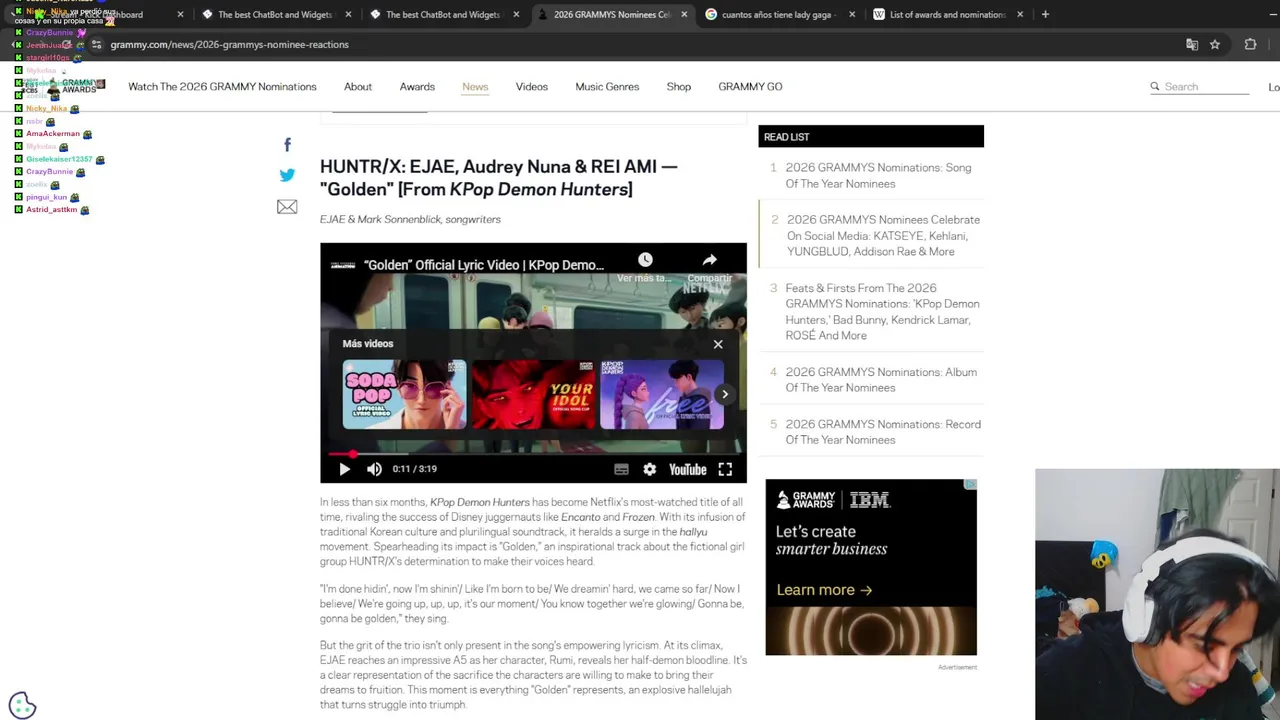Image resolution: width=1280 pixels, height=720 pixels.
Task: Click the ad info corner icon
Action: click(970, 484)
